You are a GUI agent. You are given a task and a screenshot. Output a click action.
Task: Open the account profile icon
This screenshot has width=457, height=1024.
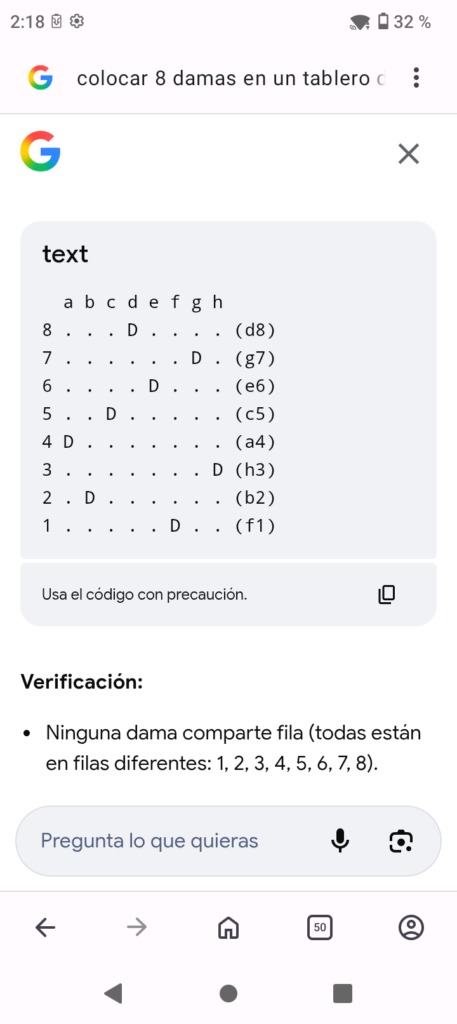(411, 927)
